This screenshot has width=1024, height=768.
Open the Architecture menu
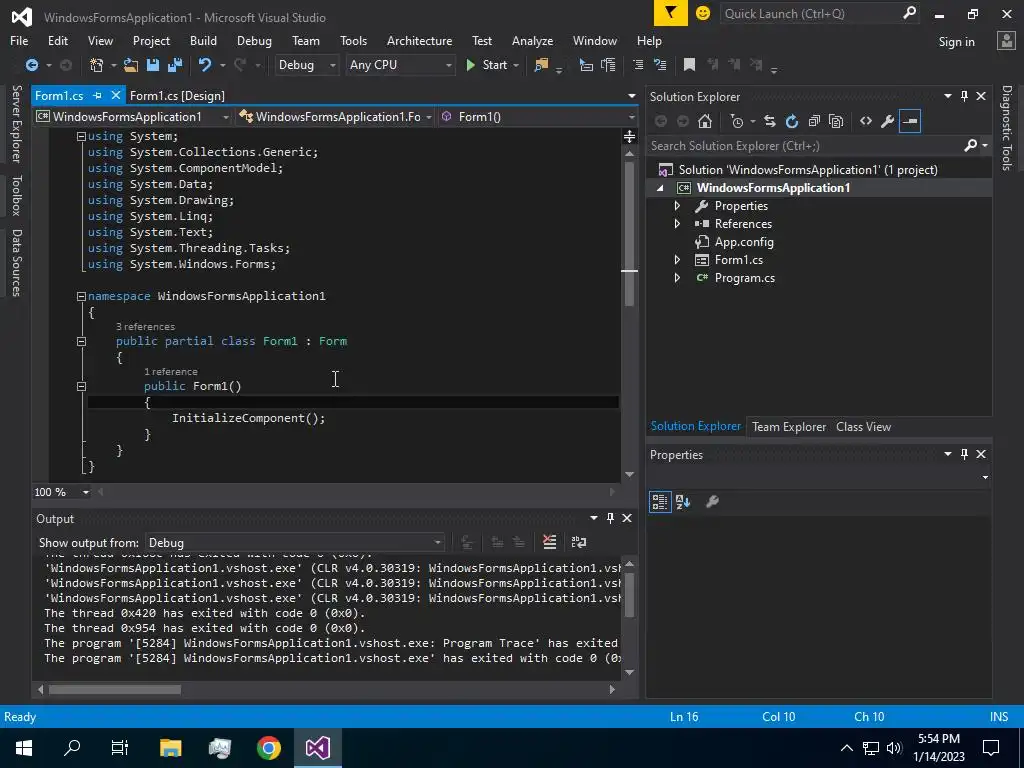[419, 40]
